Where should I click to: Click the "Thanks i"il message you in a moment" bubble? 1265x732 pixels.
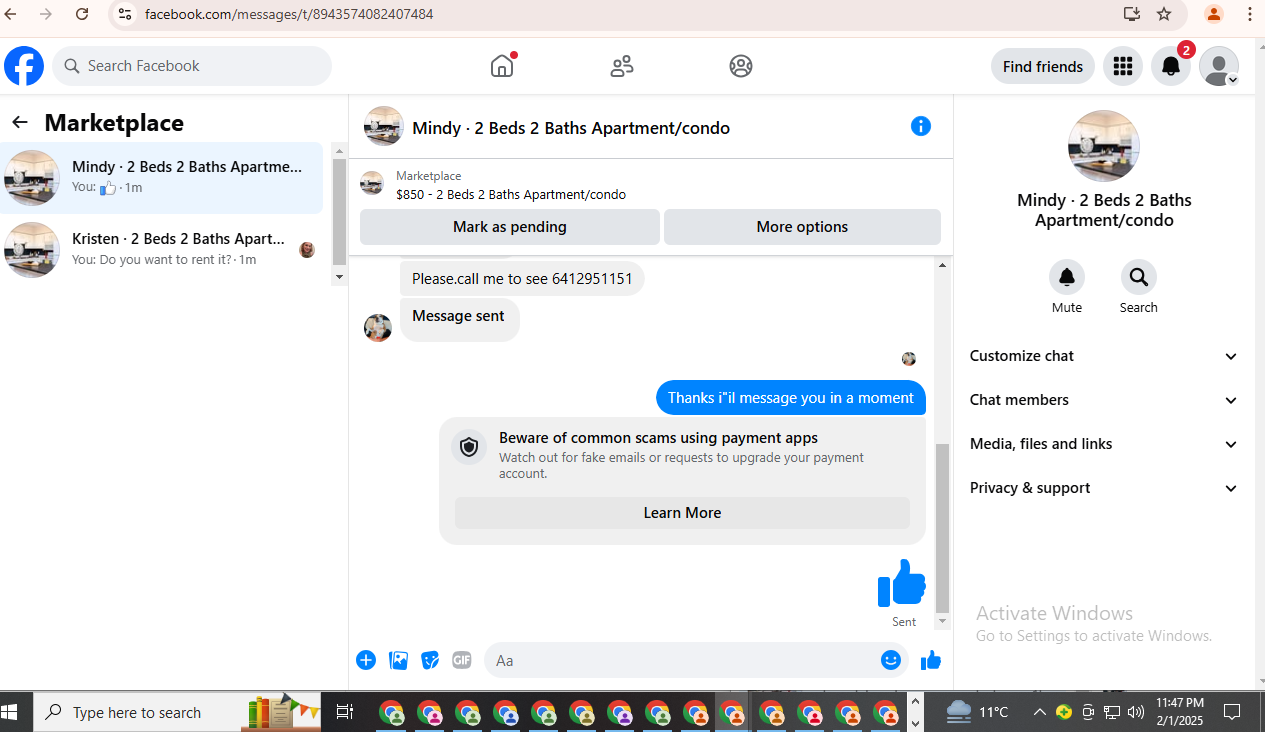(x=791, y=398)
